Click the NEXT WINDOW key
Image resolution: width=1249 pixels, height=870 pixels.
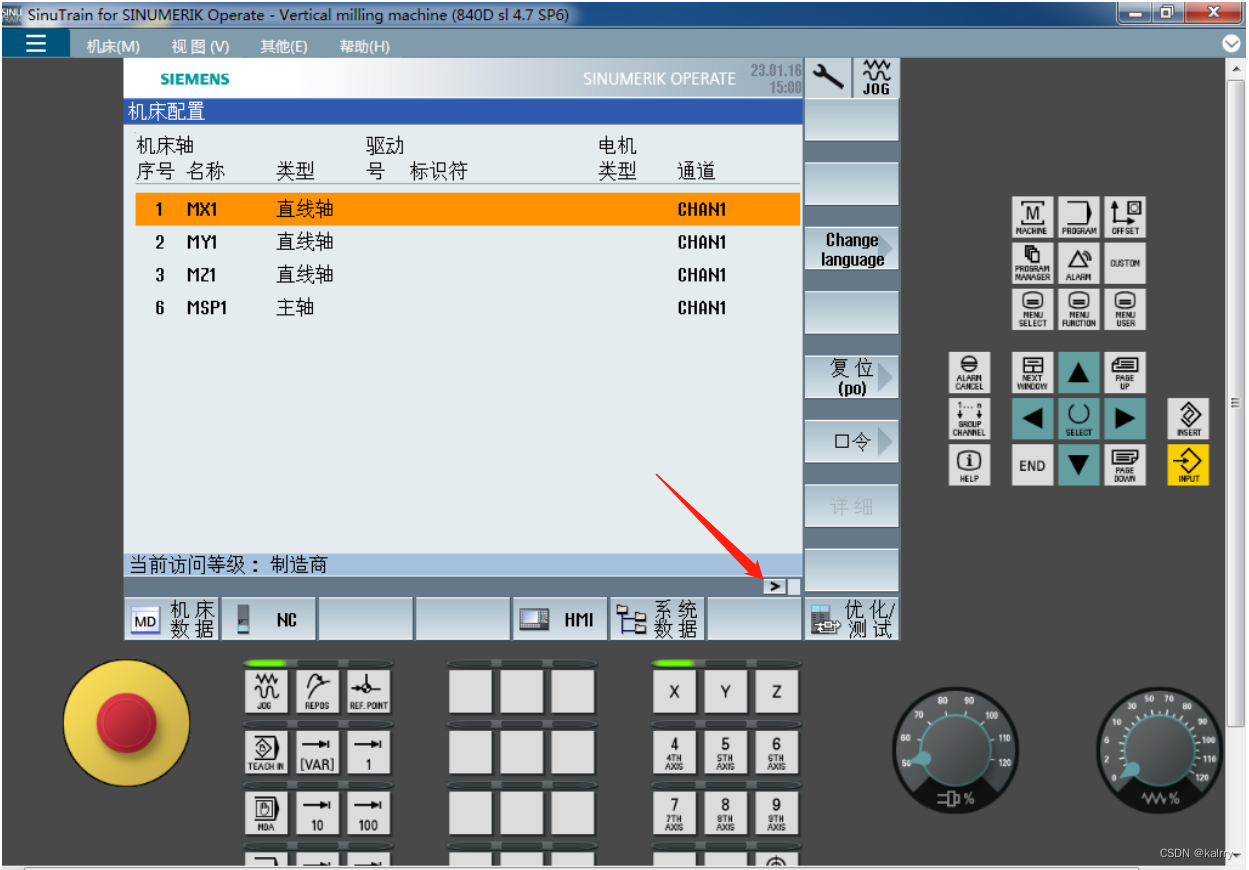pyautogui.click(x=1033, y=373)
